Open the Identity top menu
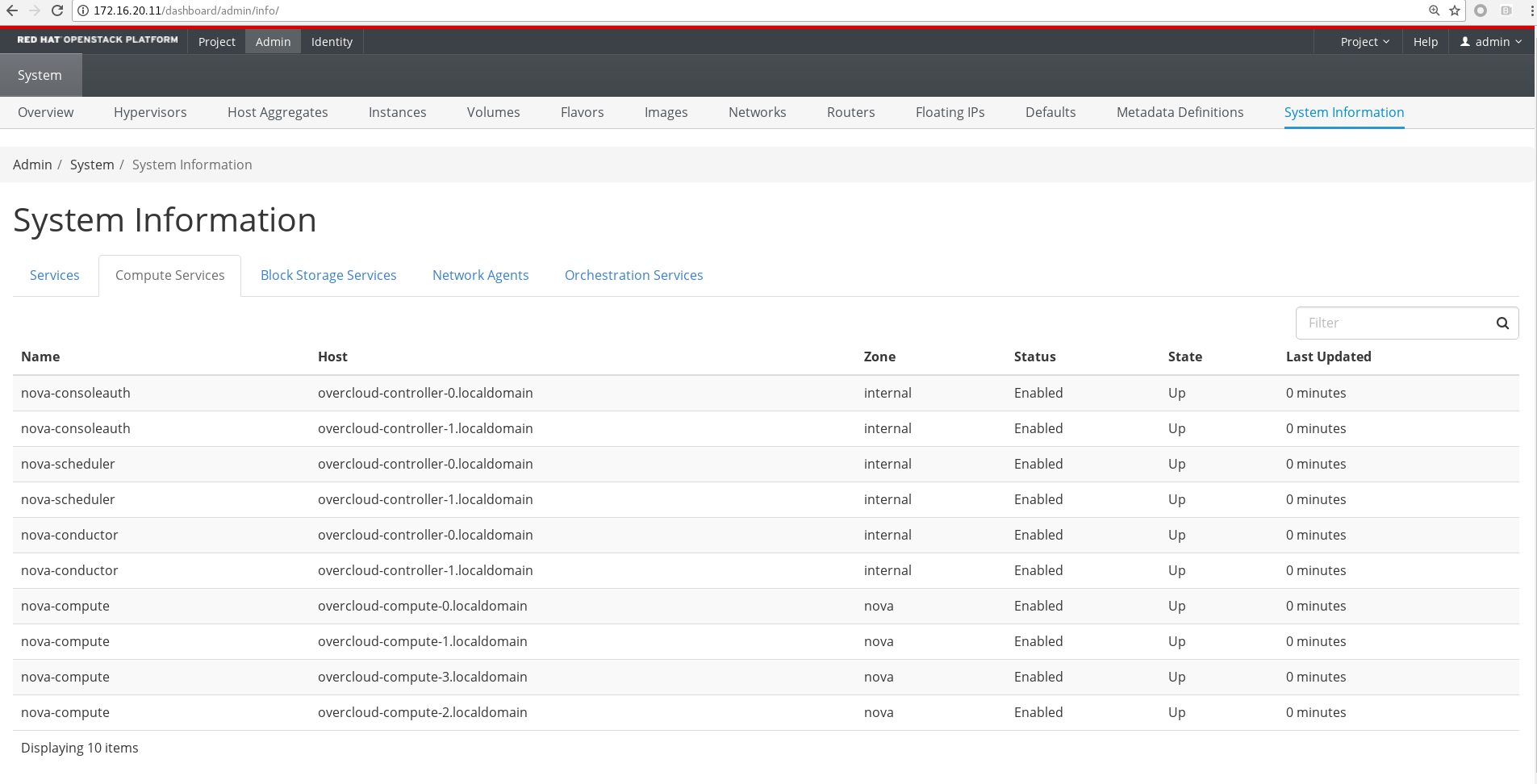The width and height of the screenshot is (1537, 784). pos(332,42)
